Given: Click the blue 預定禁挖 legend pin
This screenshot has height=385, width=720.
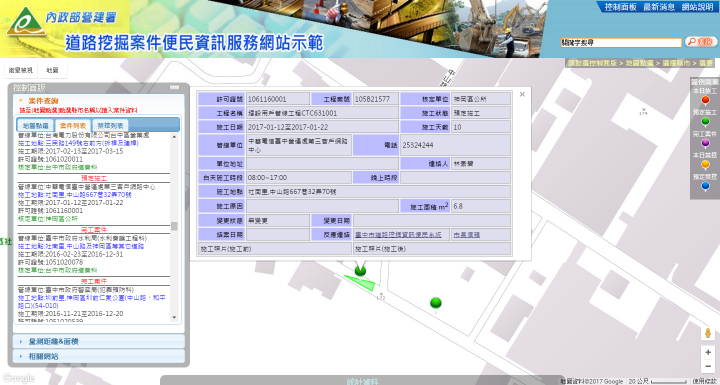Looking at the screenshot, I should (705, 187).
